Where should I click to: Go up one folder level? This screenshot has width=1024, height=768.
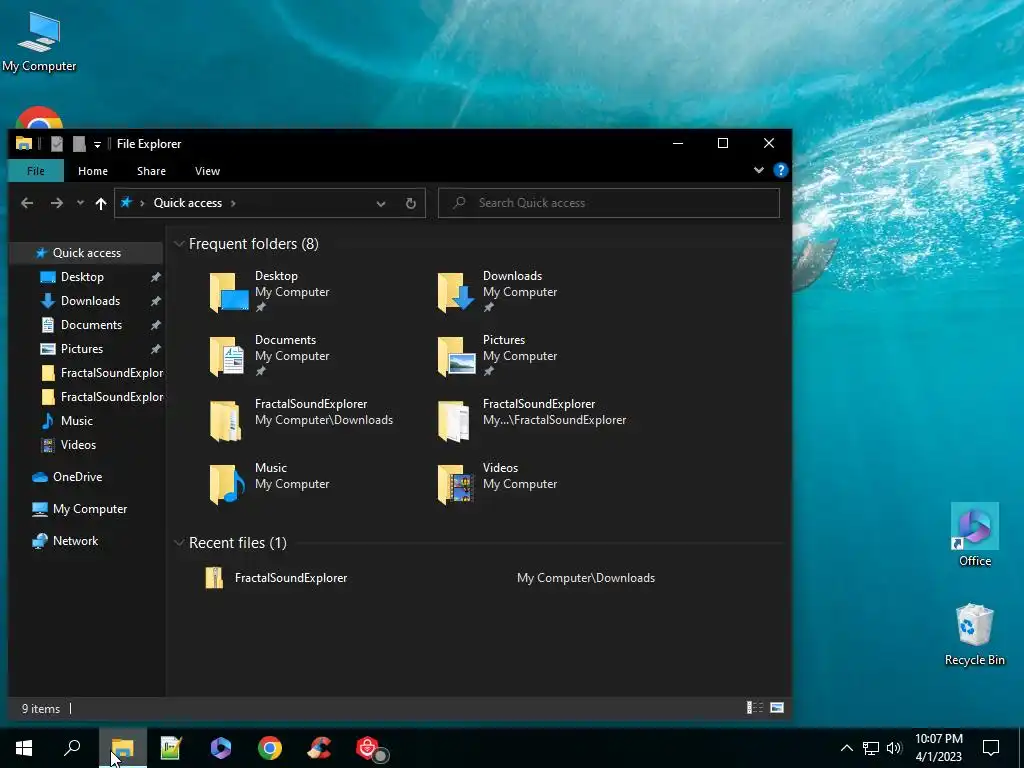pos(101,203)
